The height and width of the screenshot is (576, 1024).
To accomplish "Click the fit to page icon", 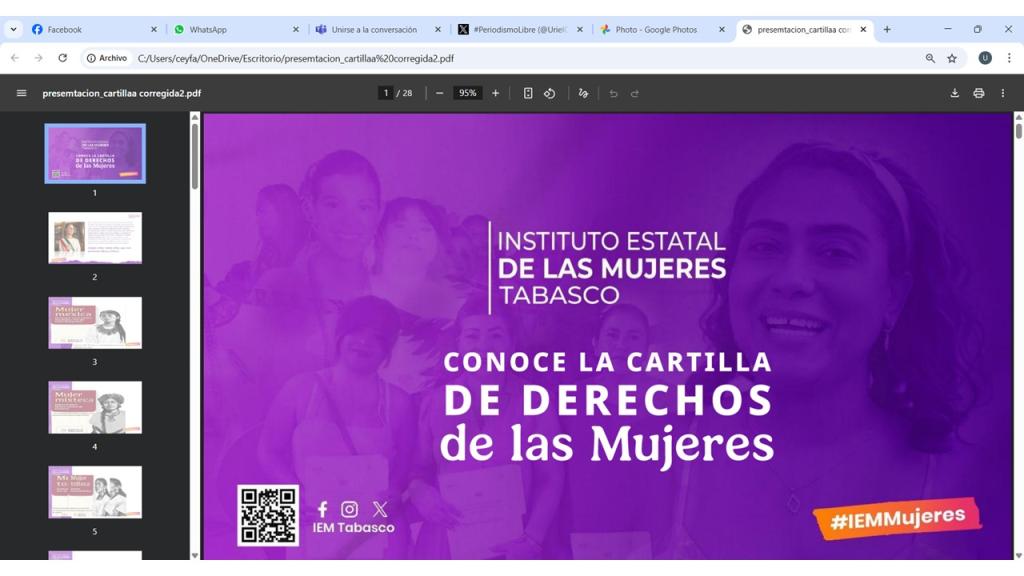I will pos(528,93).
